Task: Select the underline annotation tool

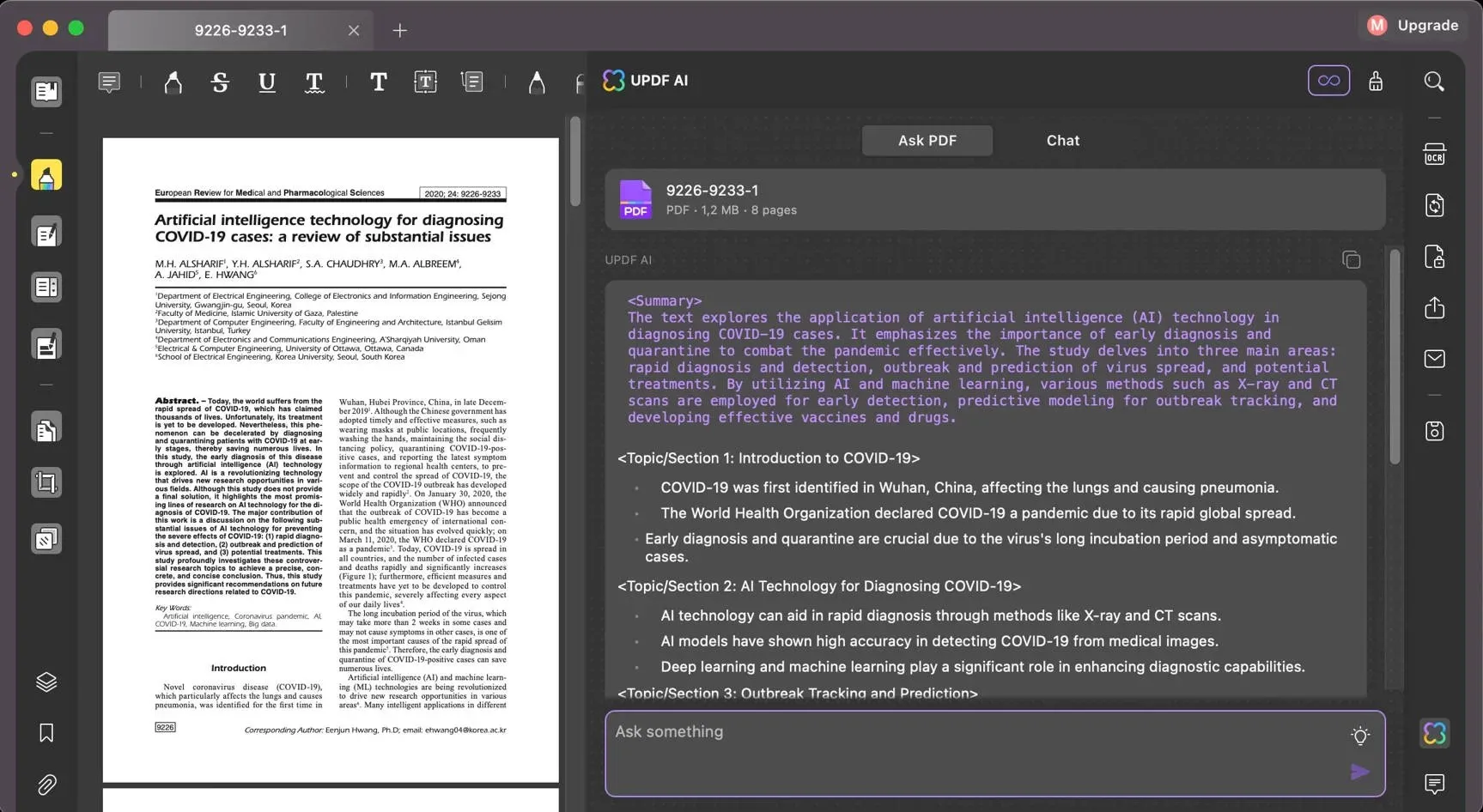Action: point(267,82)
